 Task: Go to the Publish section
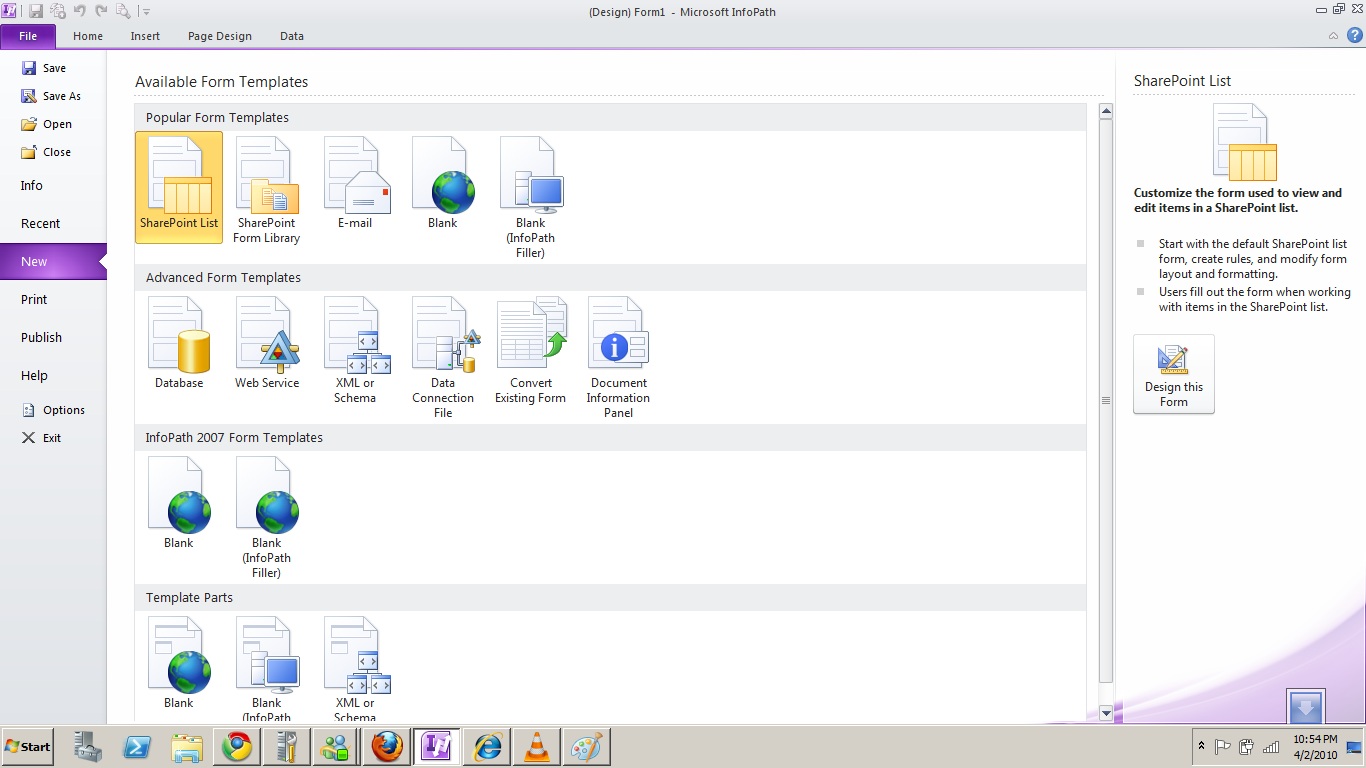[x=42, y=337]
